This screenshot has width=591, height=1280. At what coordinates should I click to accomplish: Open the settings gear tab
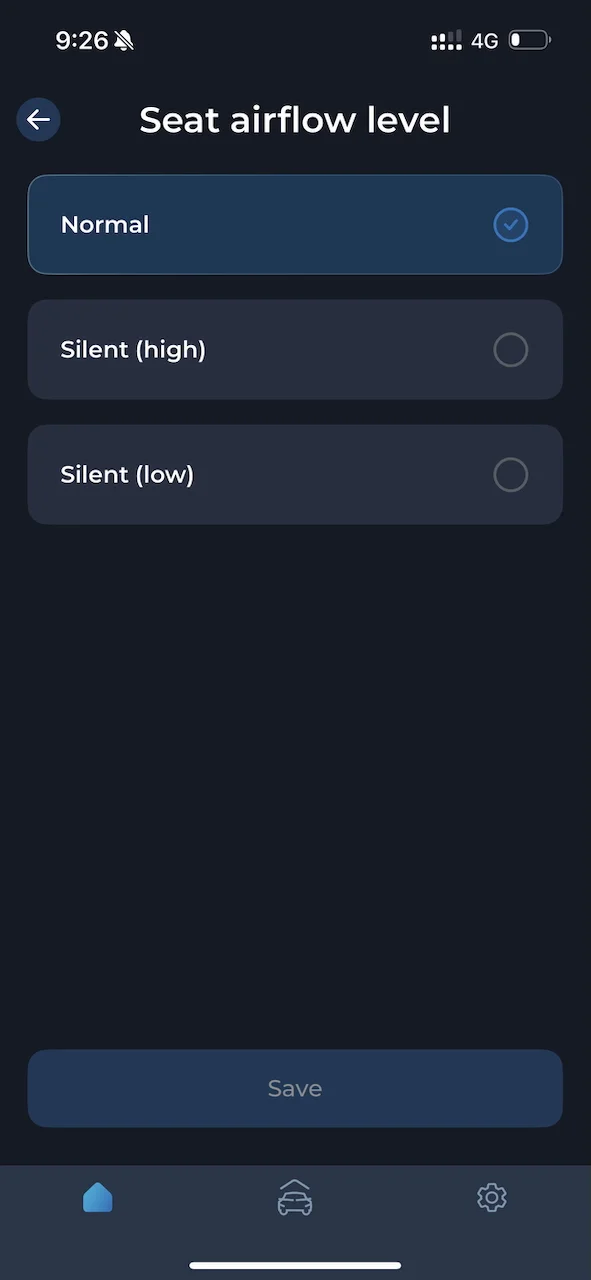click(x=492, y=1197)
